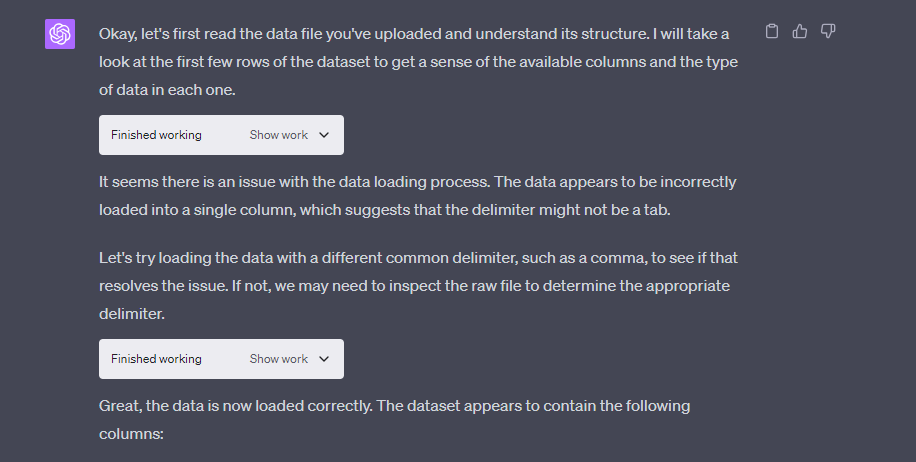The image size is (916, 462).
Task: Give the response a thumbs up
Action: pyautogui.click(x=799, y=32)
